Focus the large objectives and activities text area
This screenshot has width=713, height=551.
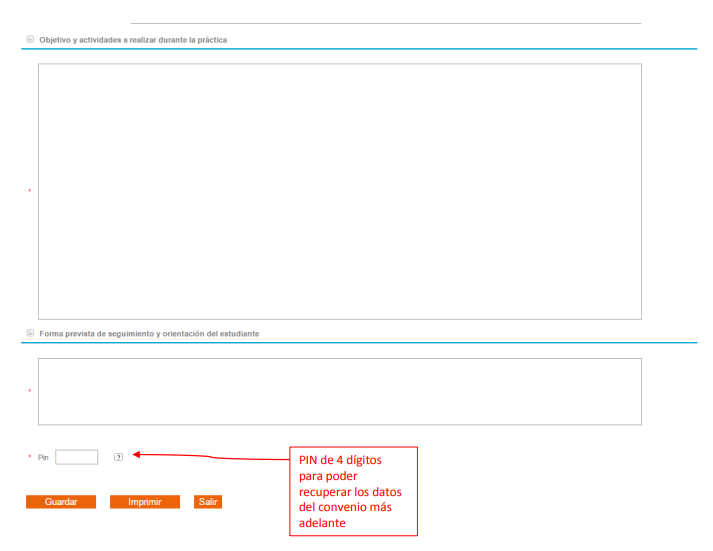(x=339, y=191)
